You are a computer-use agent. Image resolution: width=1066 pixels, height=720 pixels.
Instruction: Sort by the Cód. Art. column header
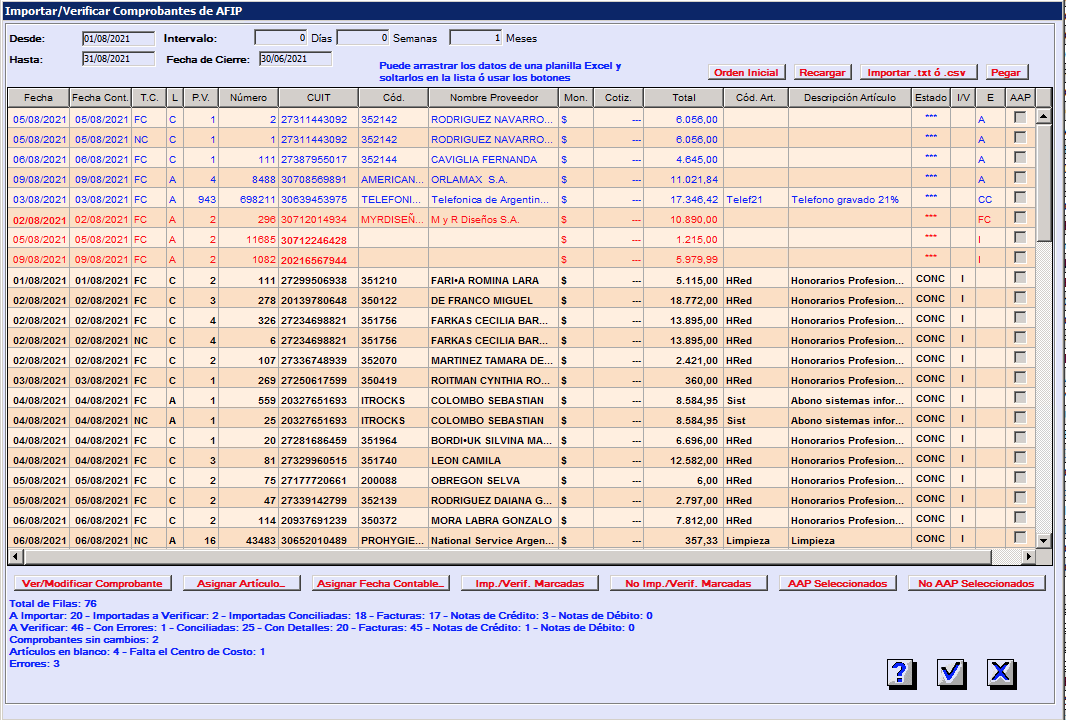coord(756,98)
